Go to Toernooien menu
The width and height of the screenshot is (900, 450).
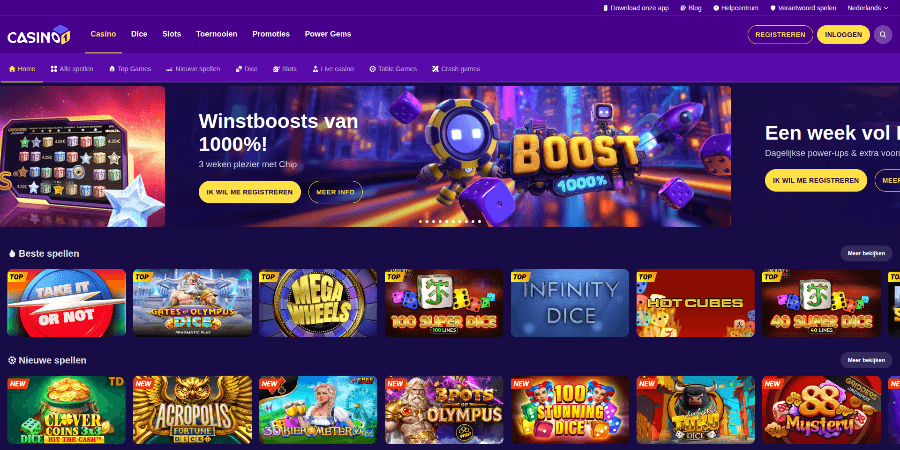(x=216, y=34)
